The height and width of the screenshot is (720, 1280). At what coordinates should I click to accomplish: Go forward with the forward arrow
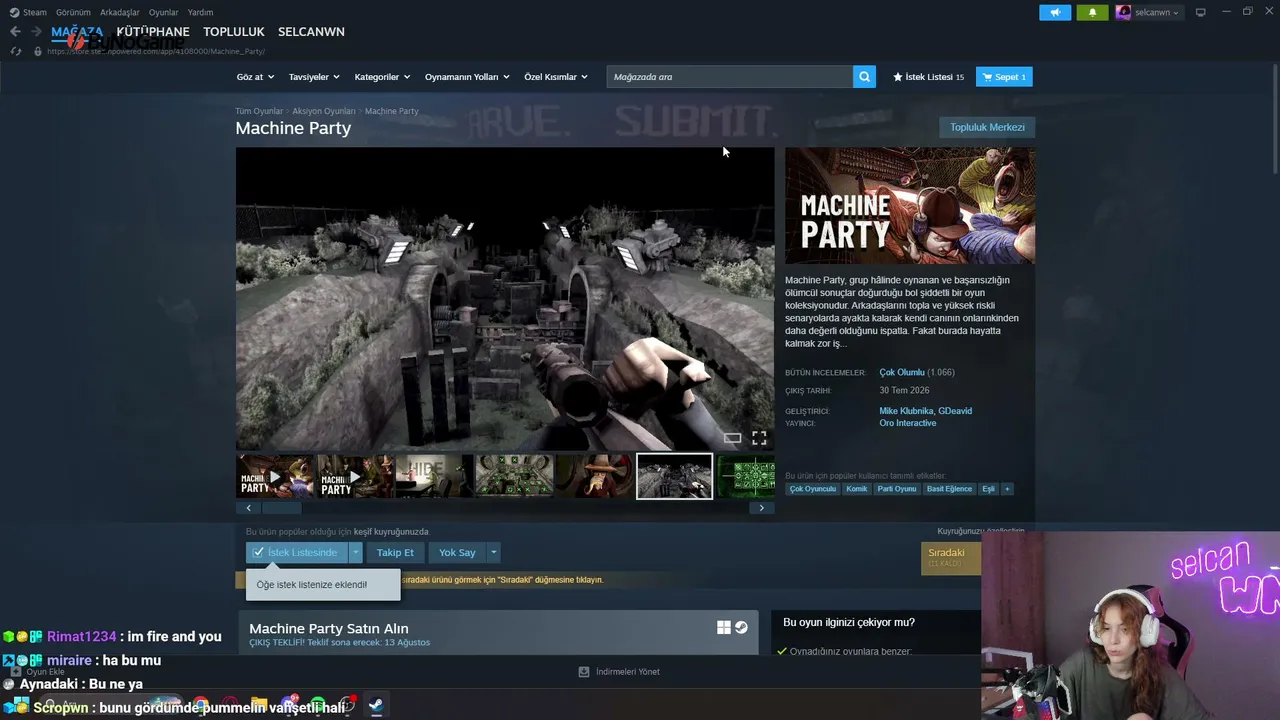point(36,32)
